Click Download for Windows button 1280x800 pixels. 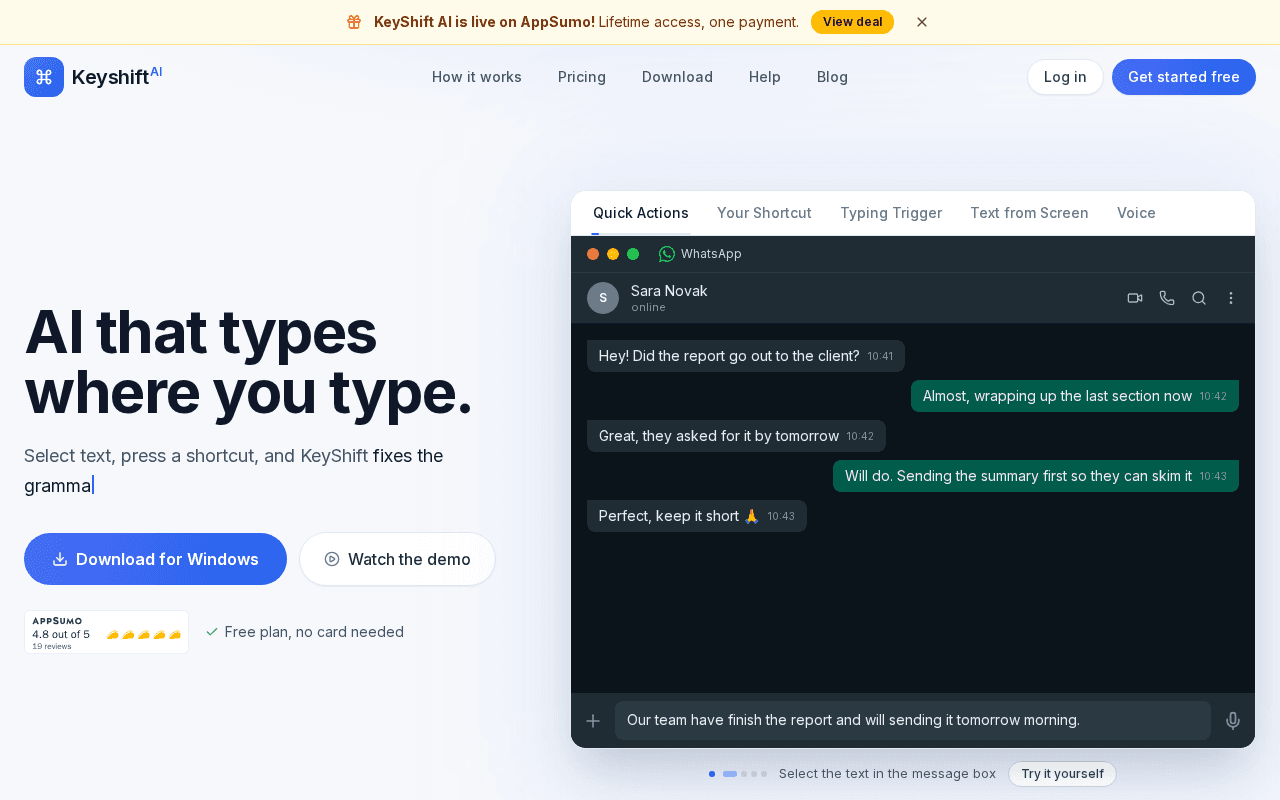tap(155, 559)
